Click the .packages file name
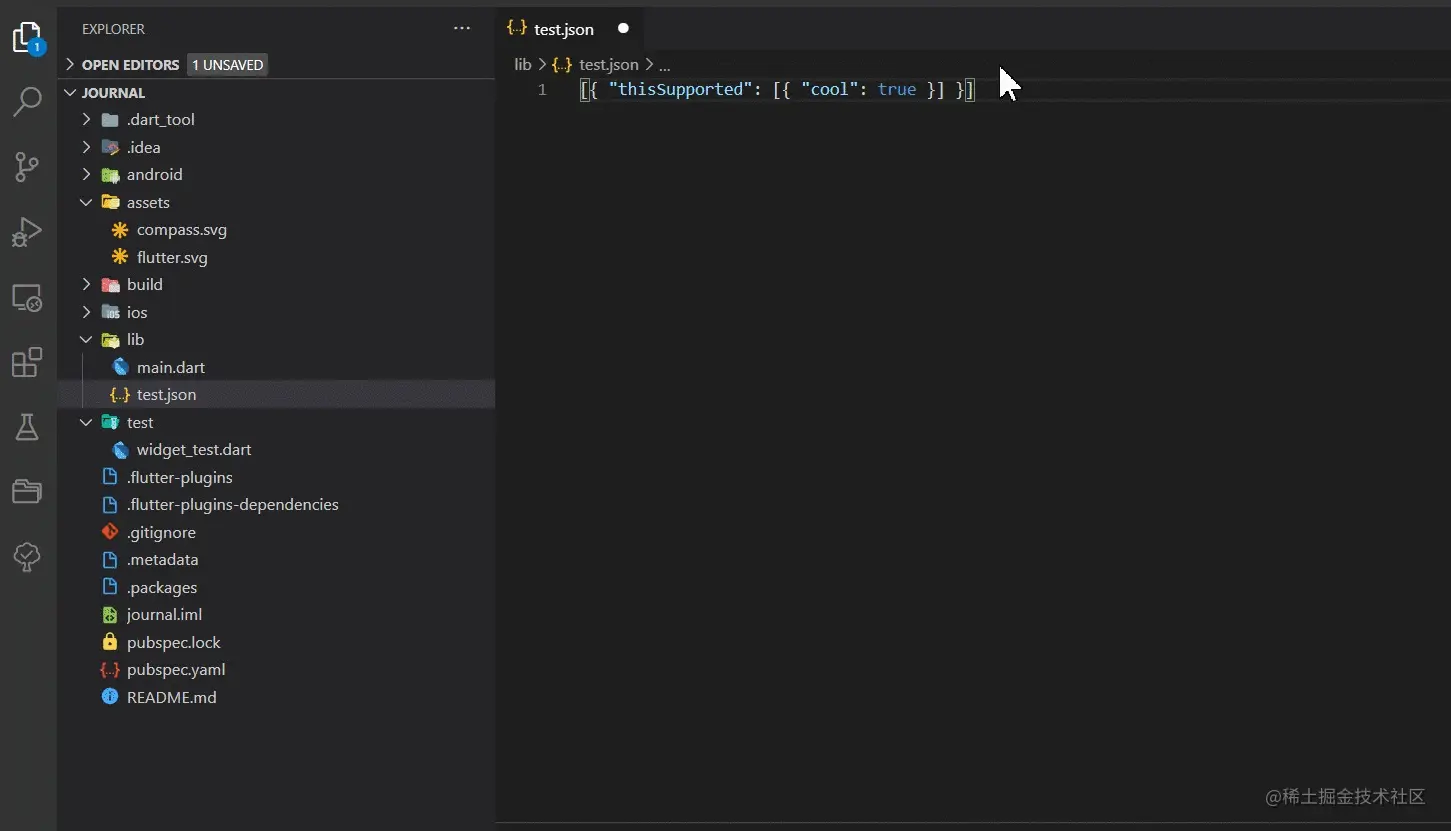This screenshot has height=831, width=1451. (162, 587)
